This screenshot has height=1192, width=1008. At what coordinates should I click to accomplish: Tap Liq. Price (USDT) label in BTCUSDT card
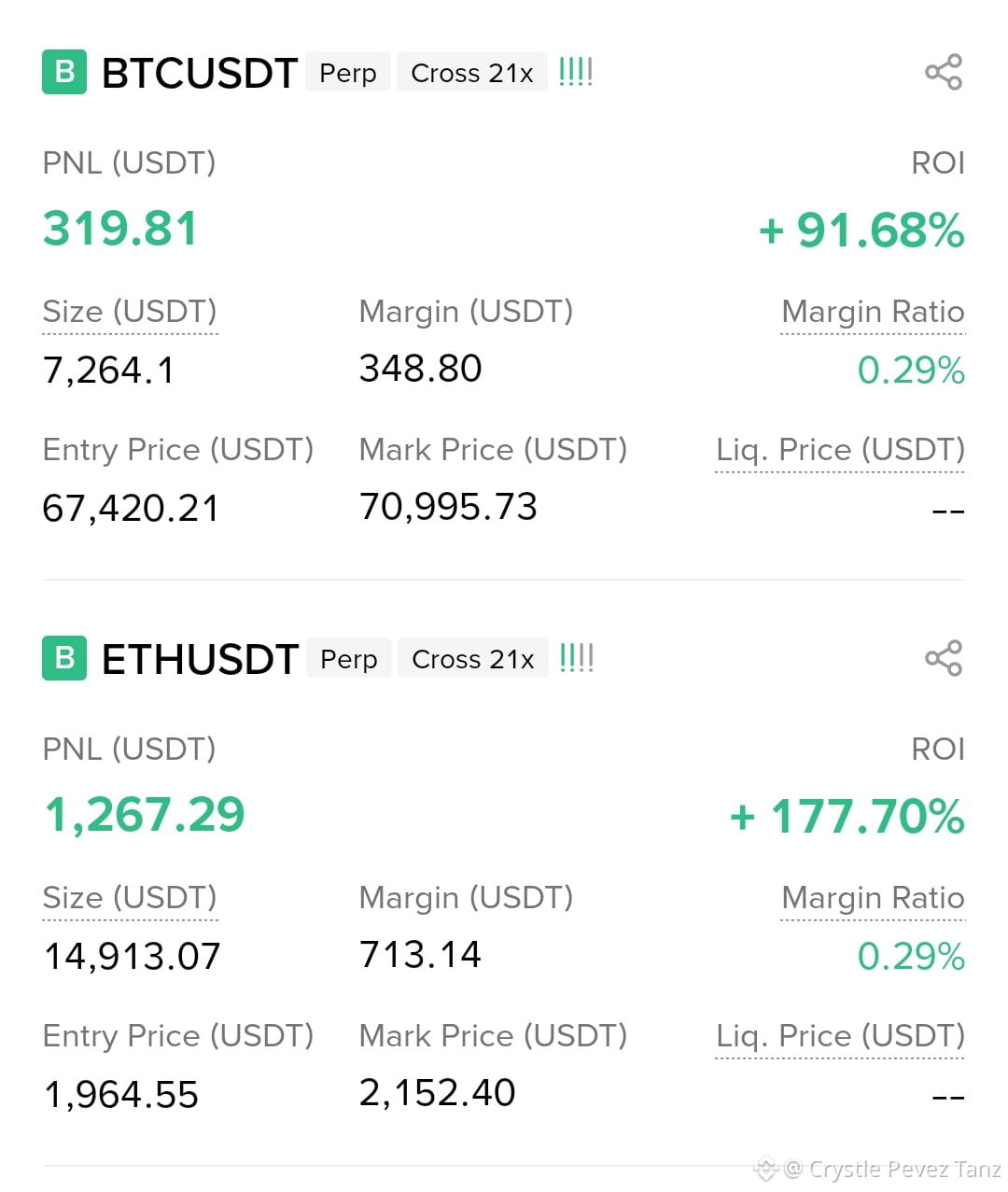(x=840, y=450)
